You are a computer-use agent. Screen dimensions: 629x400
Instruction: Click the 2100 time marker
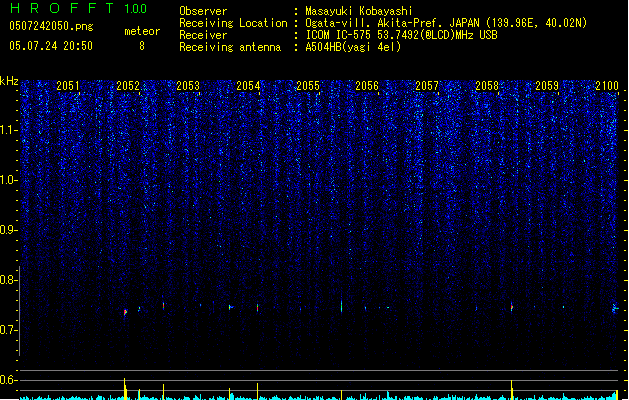click(x=607, y=86)
